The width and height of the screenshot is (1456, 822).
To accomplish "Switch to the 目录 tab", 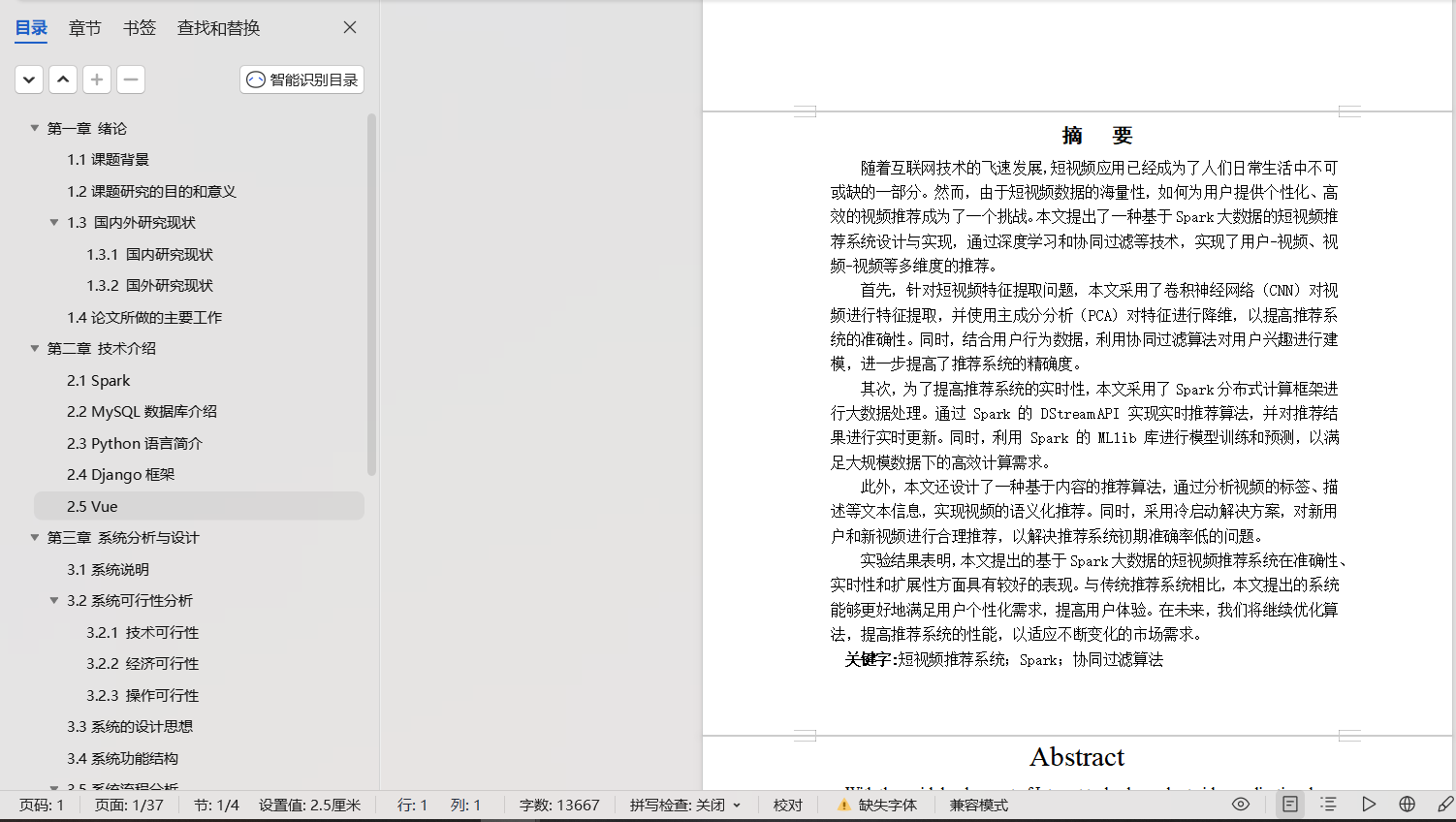I will tap(31, 28).
